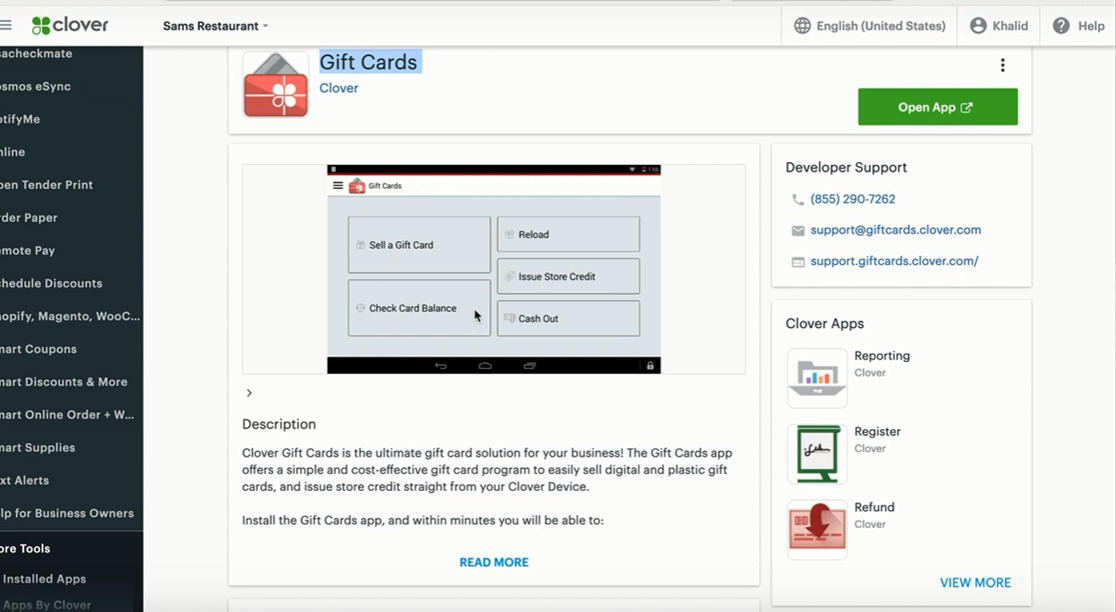The height and width of the screenshot is (612, 1116).
Task: Click the globe language icon
Action: (802, 26)
